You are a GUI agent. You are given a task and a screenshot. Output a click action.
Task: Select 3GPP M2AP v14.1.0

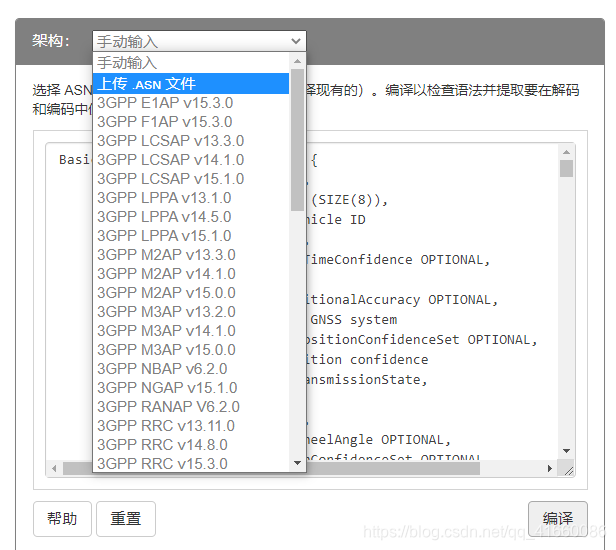click(x=191, y=274)
